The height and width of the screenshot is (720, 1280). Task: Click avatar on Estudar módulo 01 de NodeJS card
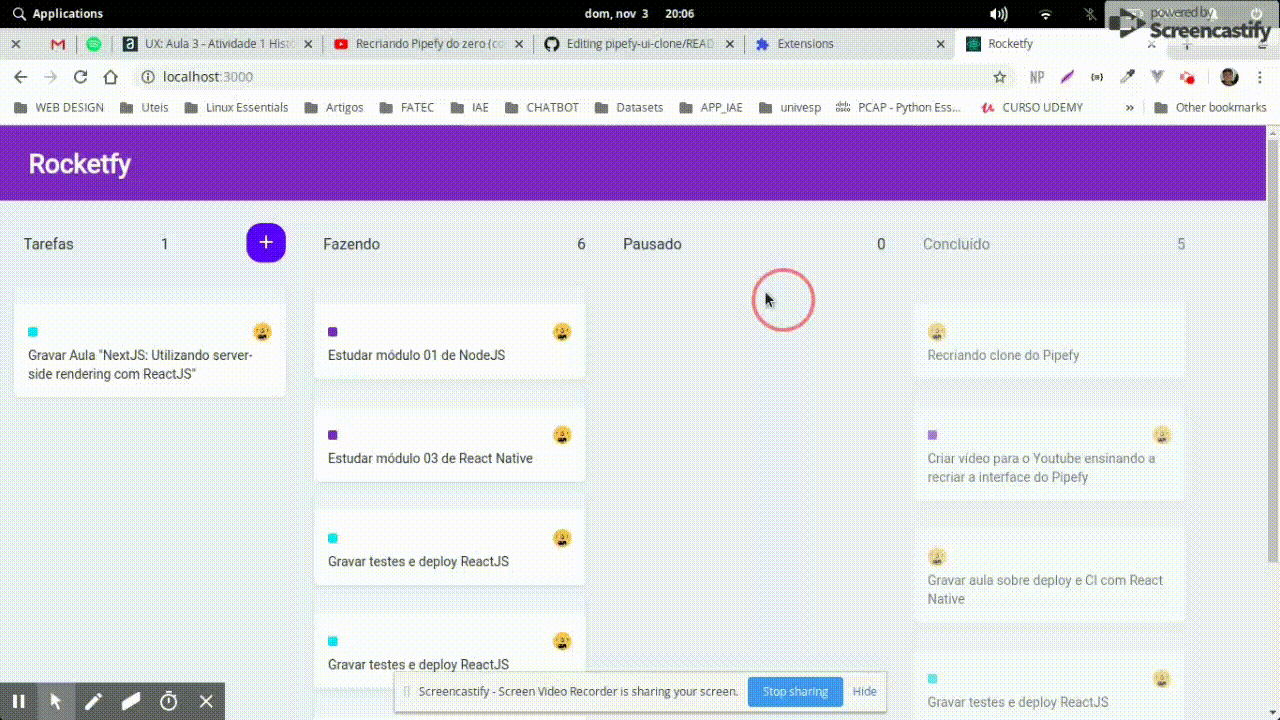point(562,332)
